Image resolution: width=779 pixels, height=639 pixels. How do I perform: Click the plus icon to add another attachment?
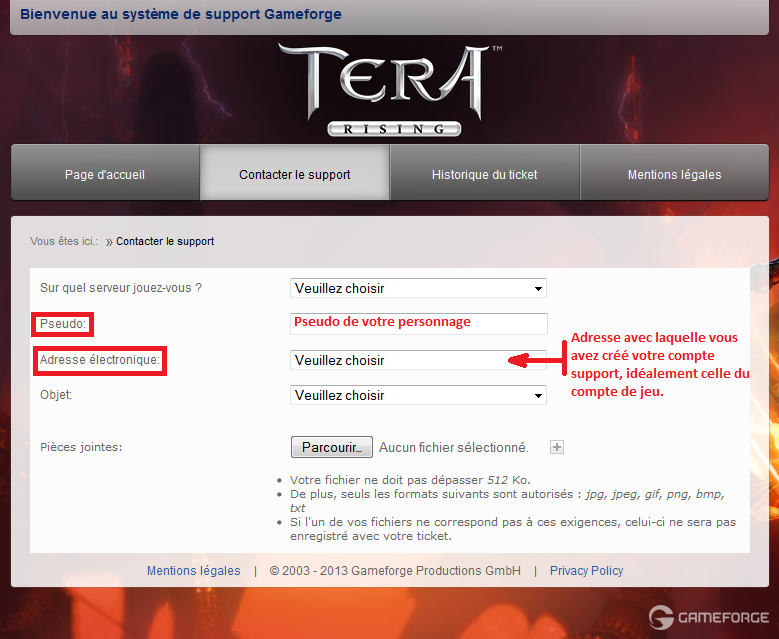pos(556,447)
